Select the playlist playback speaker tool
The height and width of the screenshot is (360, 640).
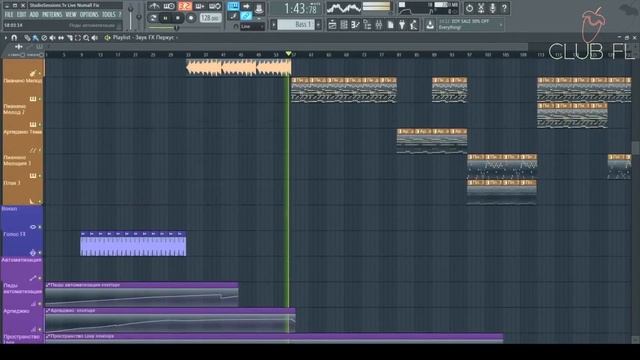point(95,38)
